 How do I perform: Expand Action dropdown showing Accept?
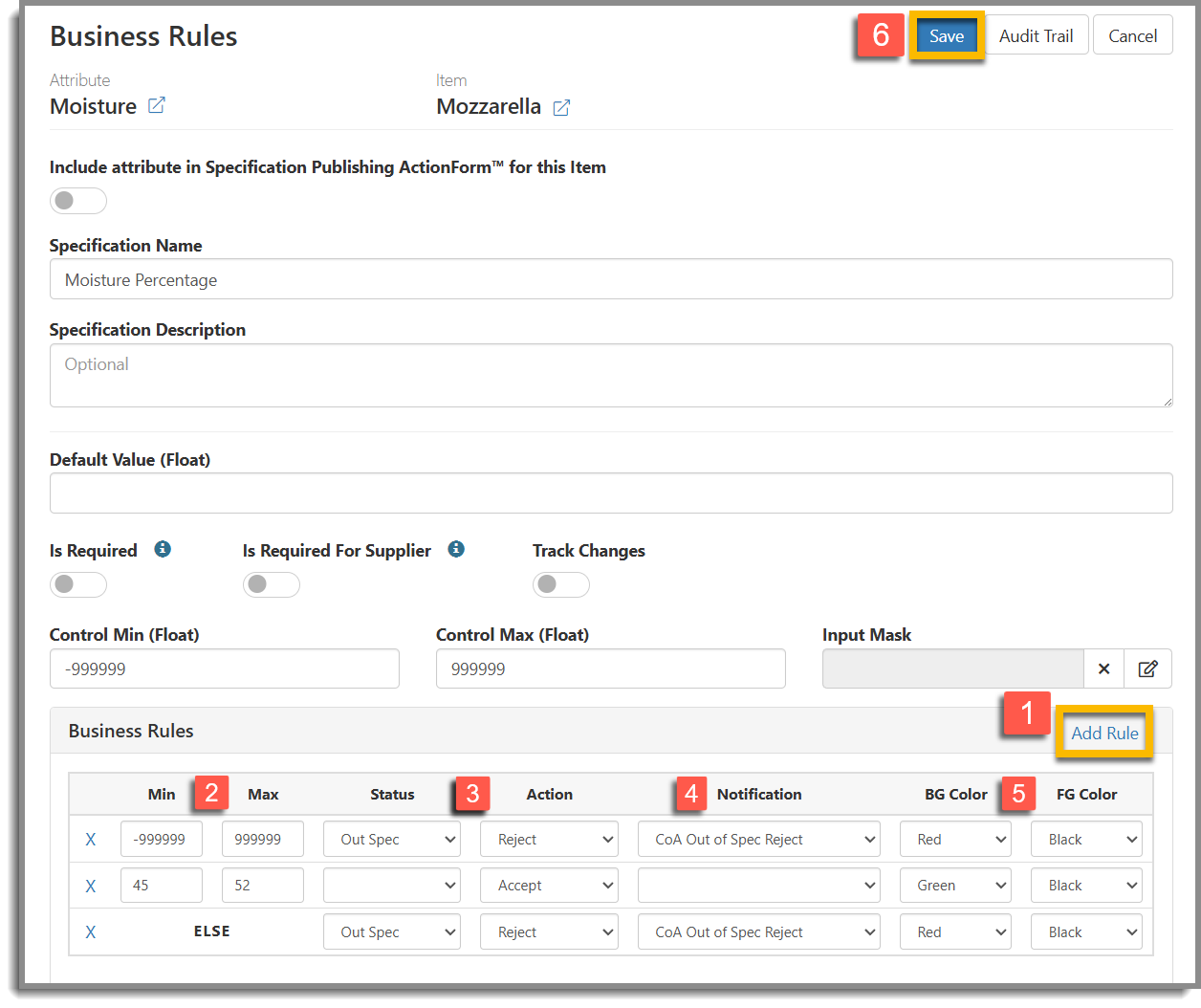pos(549,886)
